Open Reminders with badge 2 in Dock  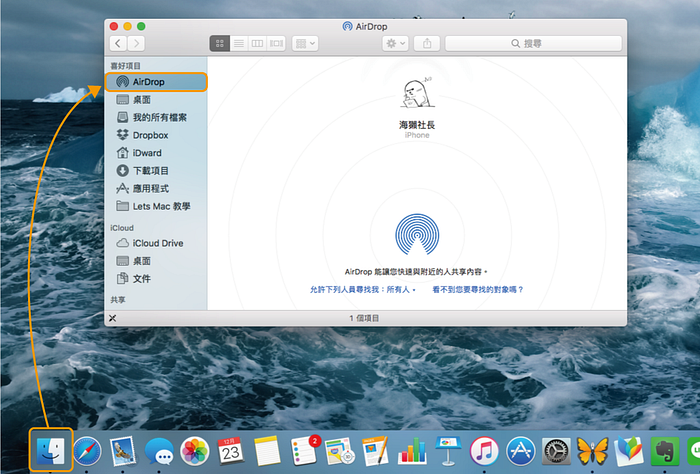tap(305, 450)
